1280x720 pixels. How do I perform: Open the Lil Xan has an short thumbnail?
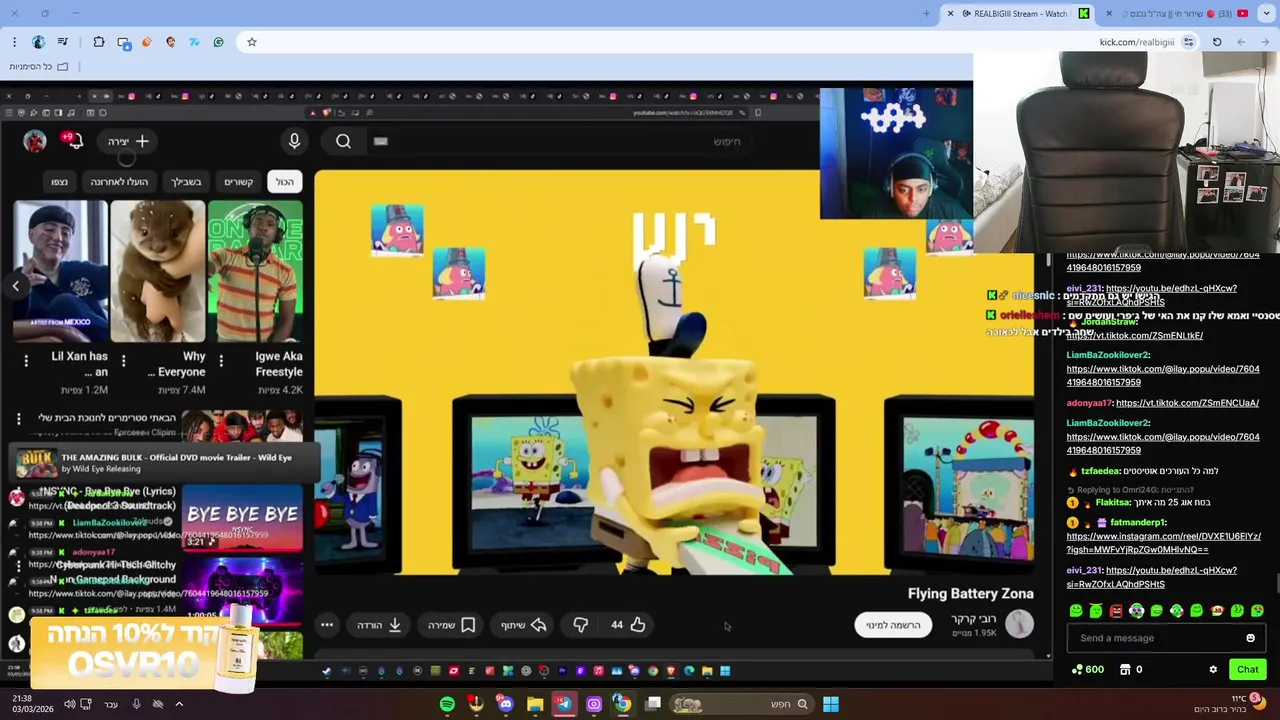coord(60,271)
